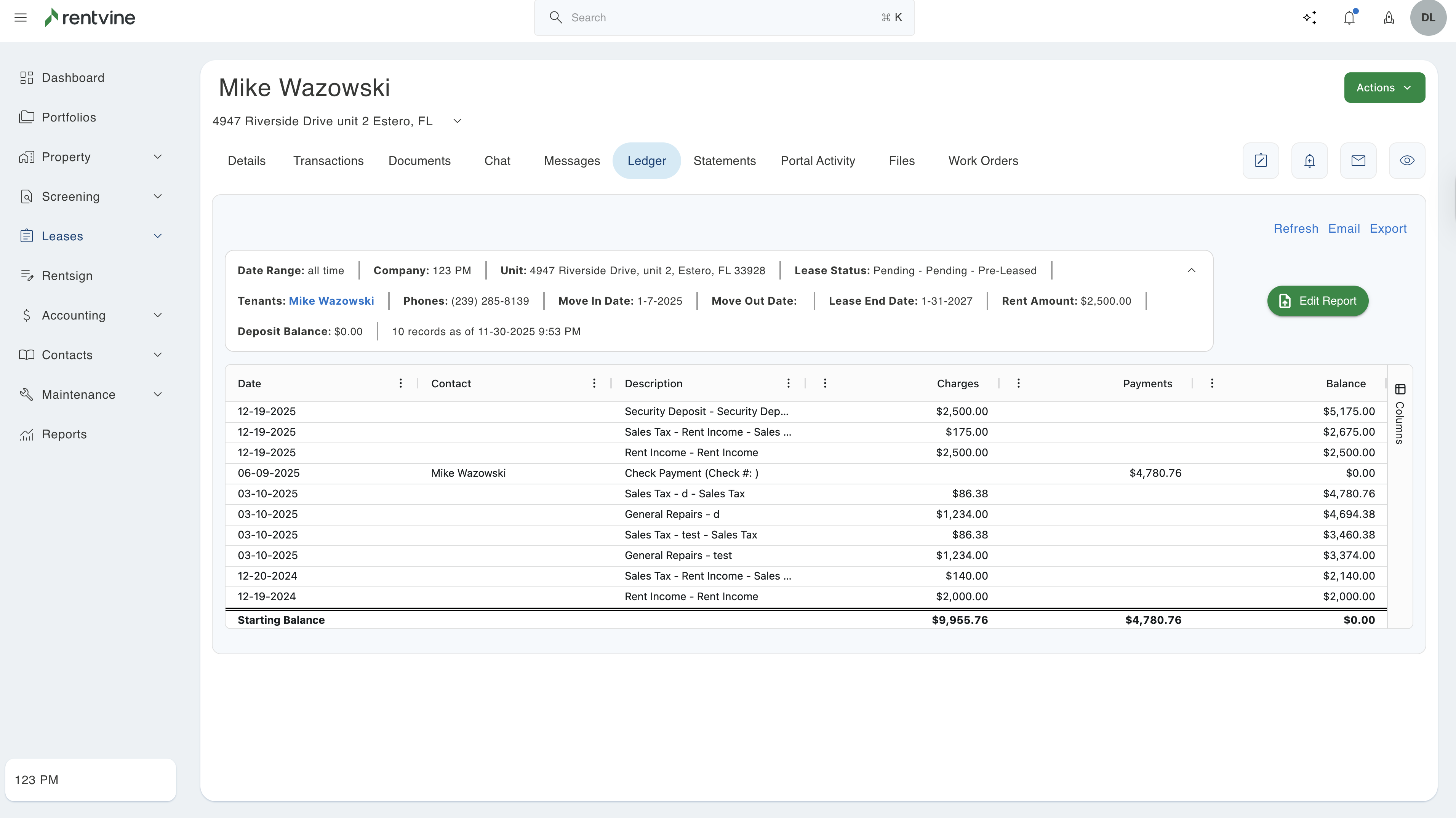Open the Actions dropdown button
The image size is (1456, 818).
(x=1384, y=88)
